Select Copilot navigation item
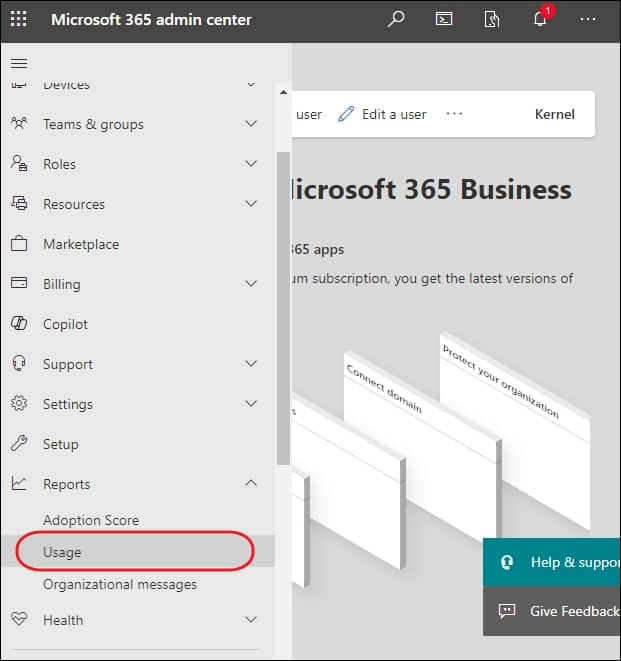621x661 pixels. [137, 324]
